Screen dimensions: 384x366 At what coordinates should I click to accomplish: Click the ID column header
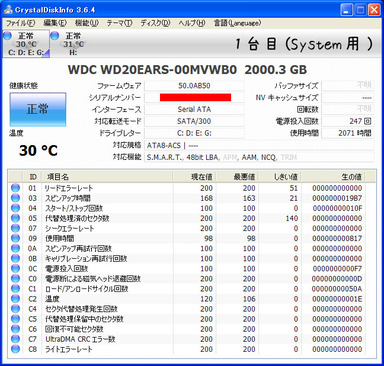coord(32,177)
